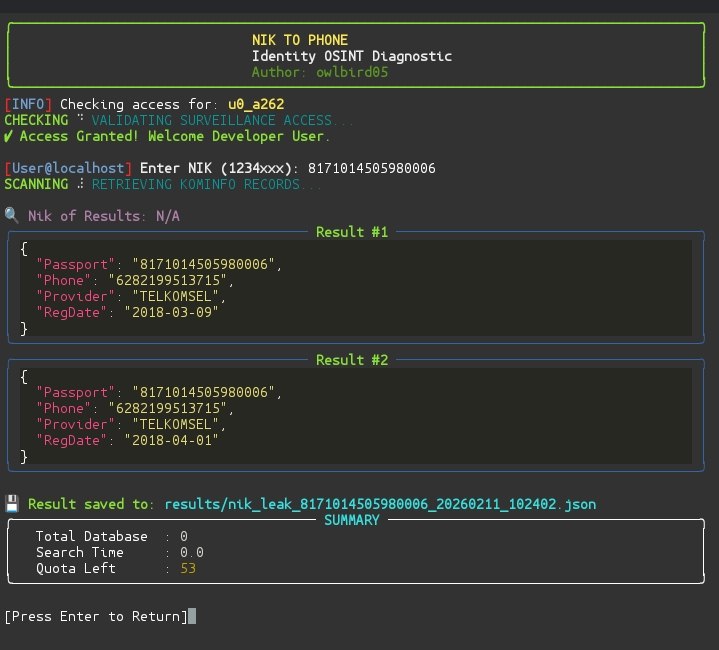The image size is (719, 650).
Task: Click the "Total Database" summary row label
Action: [x=92, y=536]
